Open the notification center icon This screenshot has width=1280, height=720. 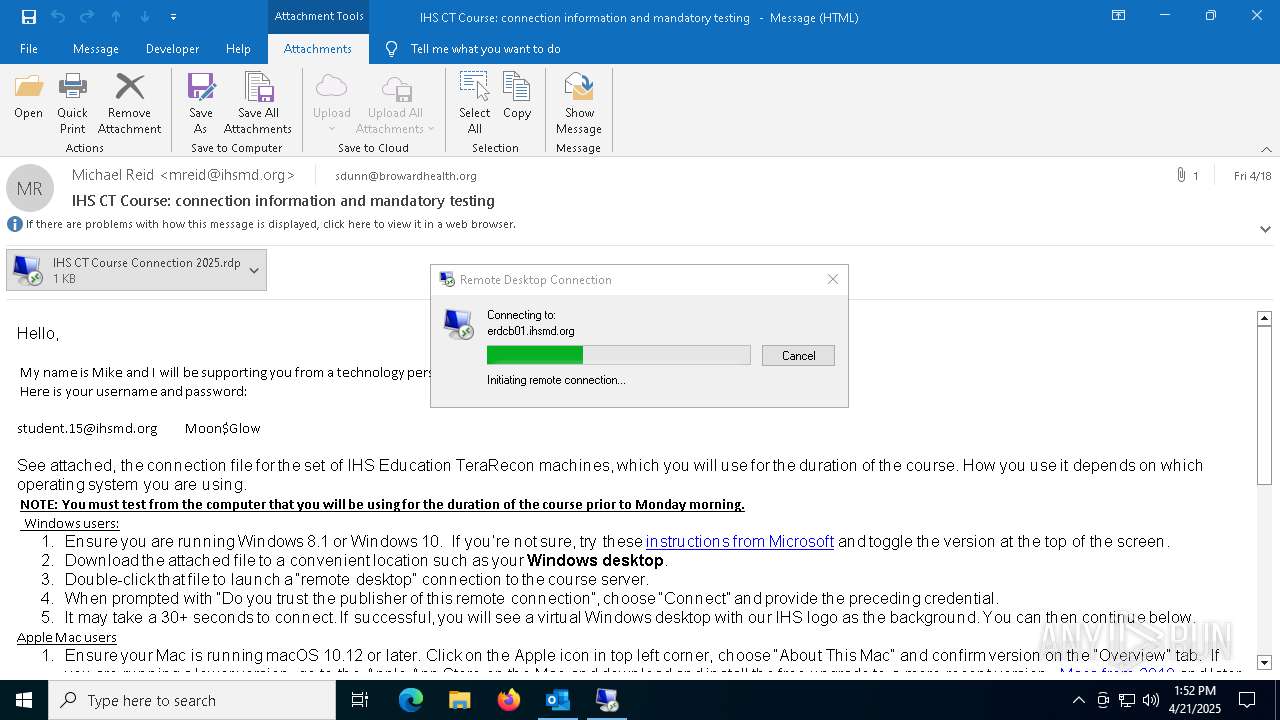[x=1246, y=700]
